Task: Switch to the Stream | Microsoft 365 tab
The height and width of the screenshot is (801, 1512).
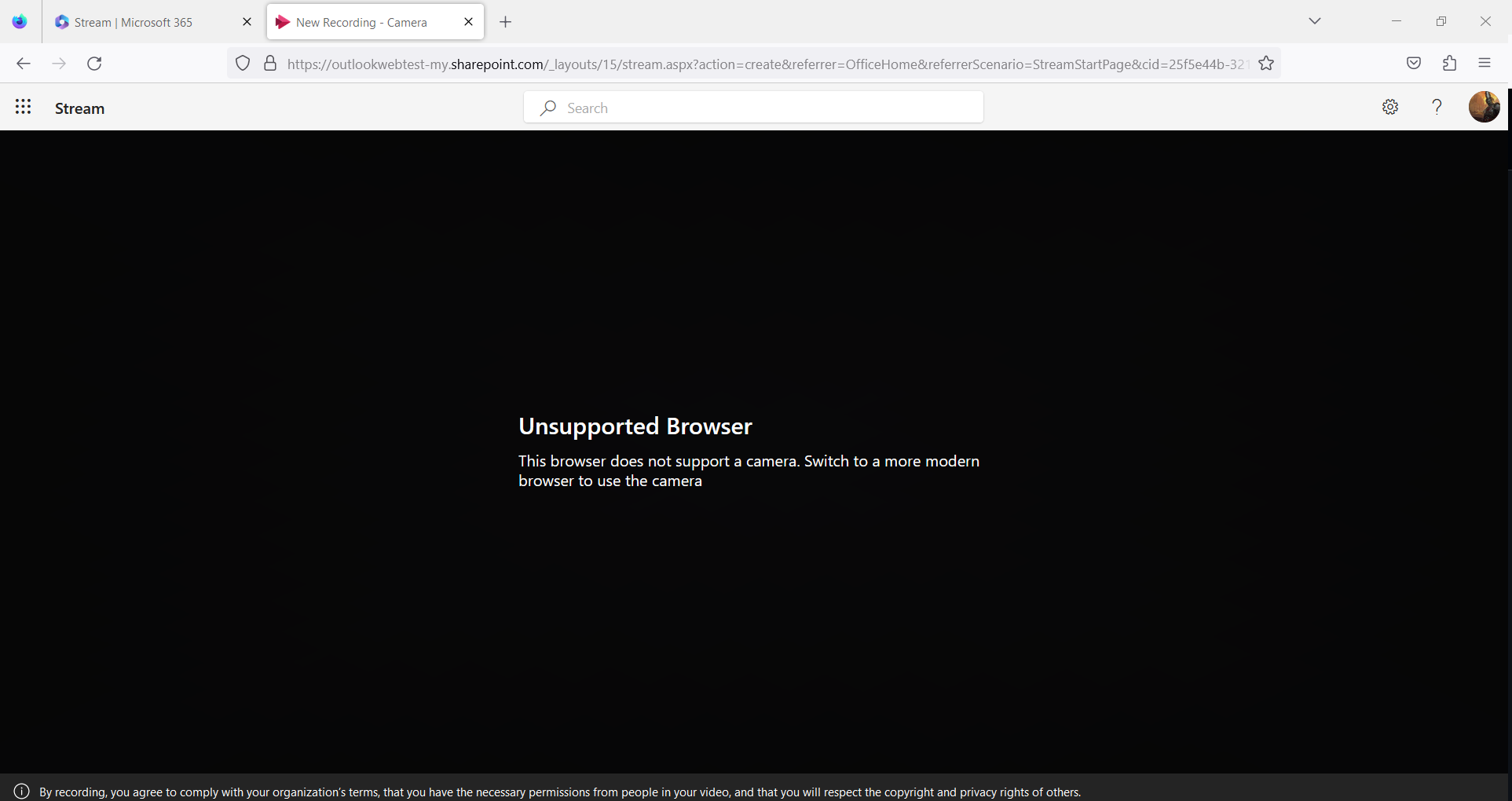Action: click(134, 22)
